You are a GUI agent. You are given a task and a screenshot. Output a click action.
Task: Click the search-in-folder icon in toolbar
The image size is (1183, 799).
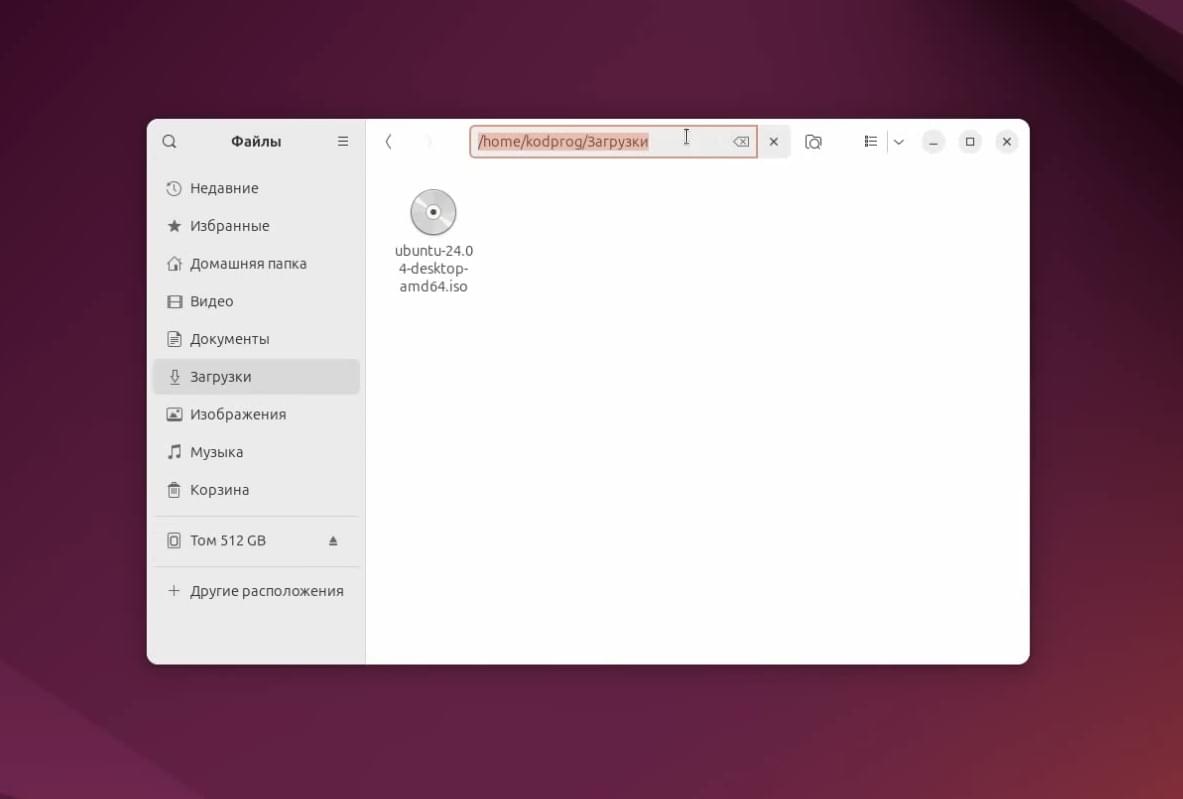(813, 142)
